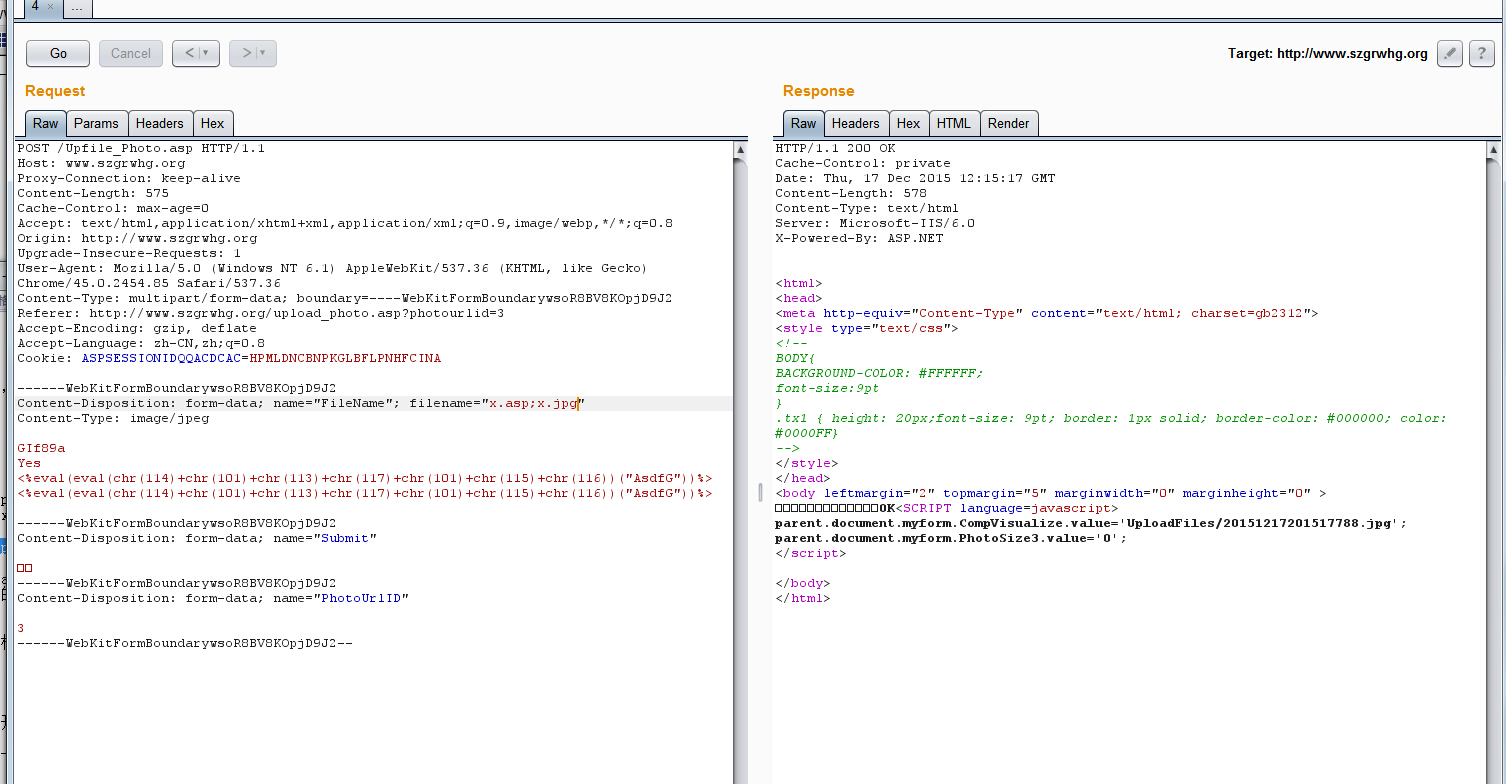Click the response Date header line
The image size is (1506, 784).
click(x=915, y=178)
